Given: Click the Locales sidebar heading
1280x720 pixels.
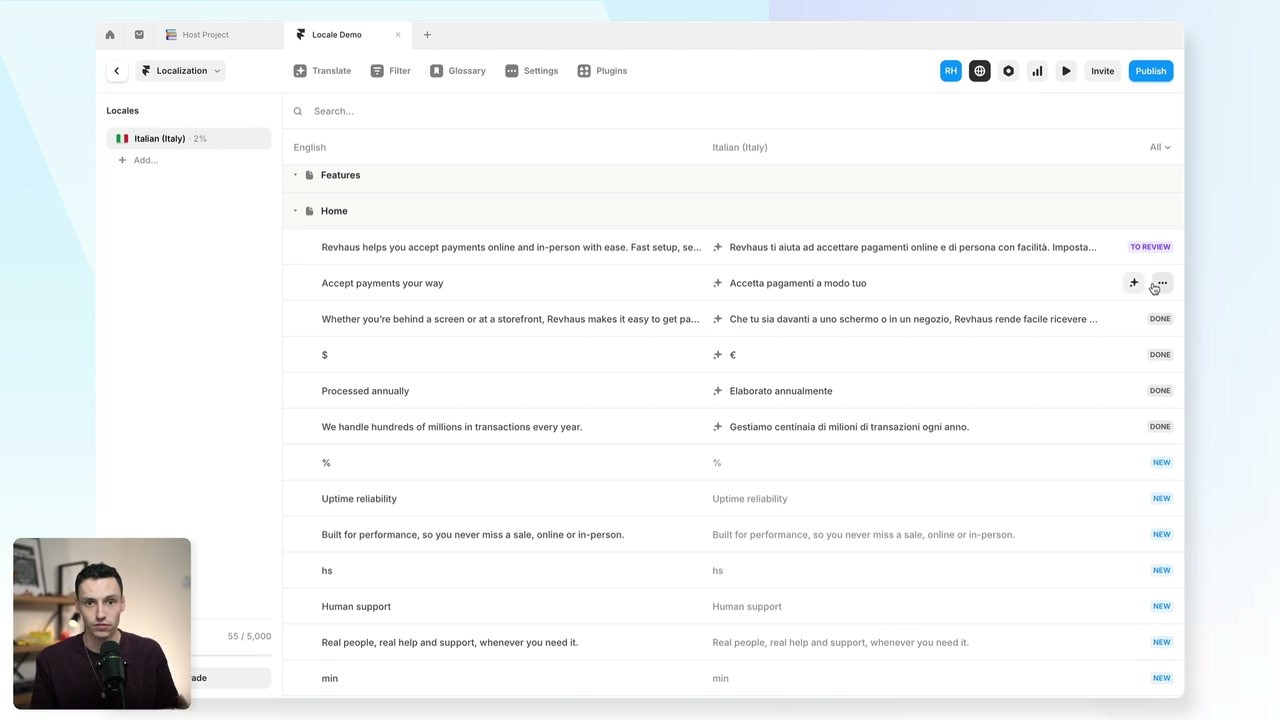Looking at the screenshot, I should click(x=123, y=111).
